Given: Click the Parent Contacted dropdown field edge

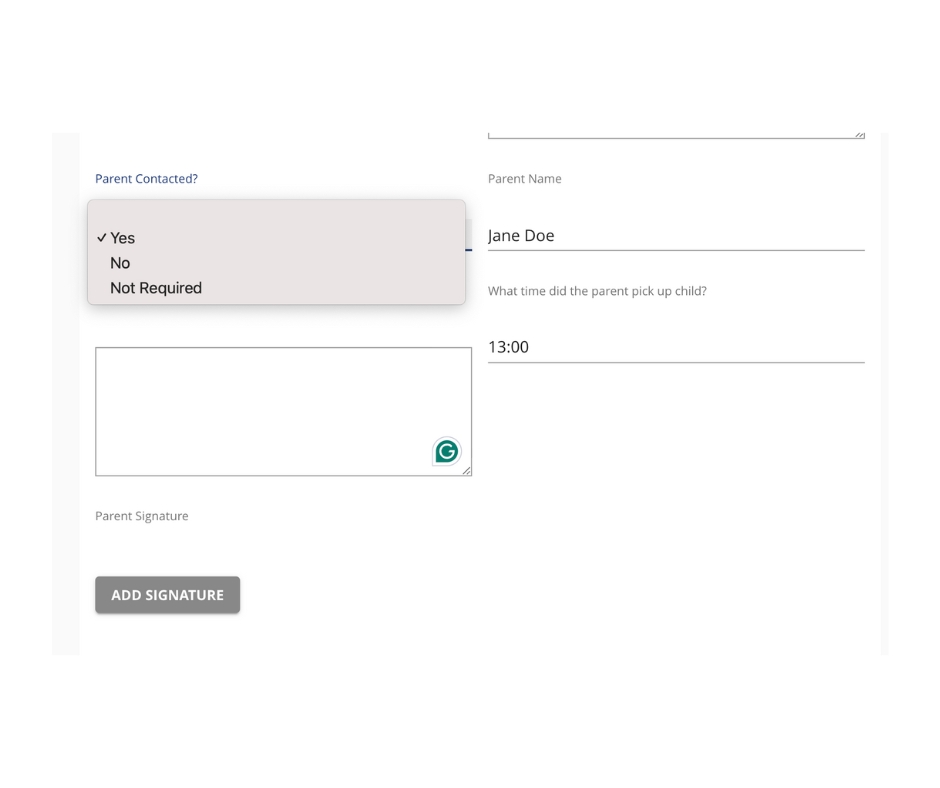Looking at the screenshot, I should click(x=468, y=236).
